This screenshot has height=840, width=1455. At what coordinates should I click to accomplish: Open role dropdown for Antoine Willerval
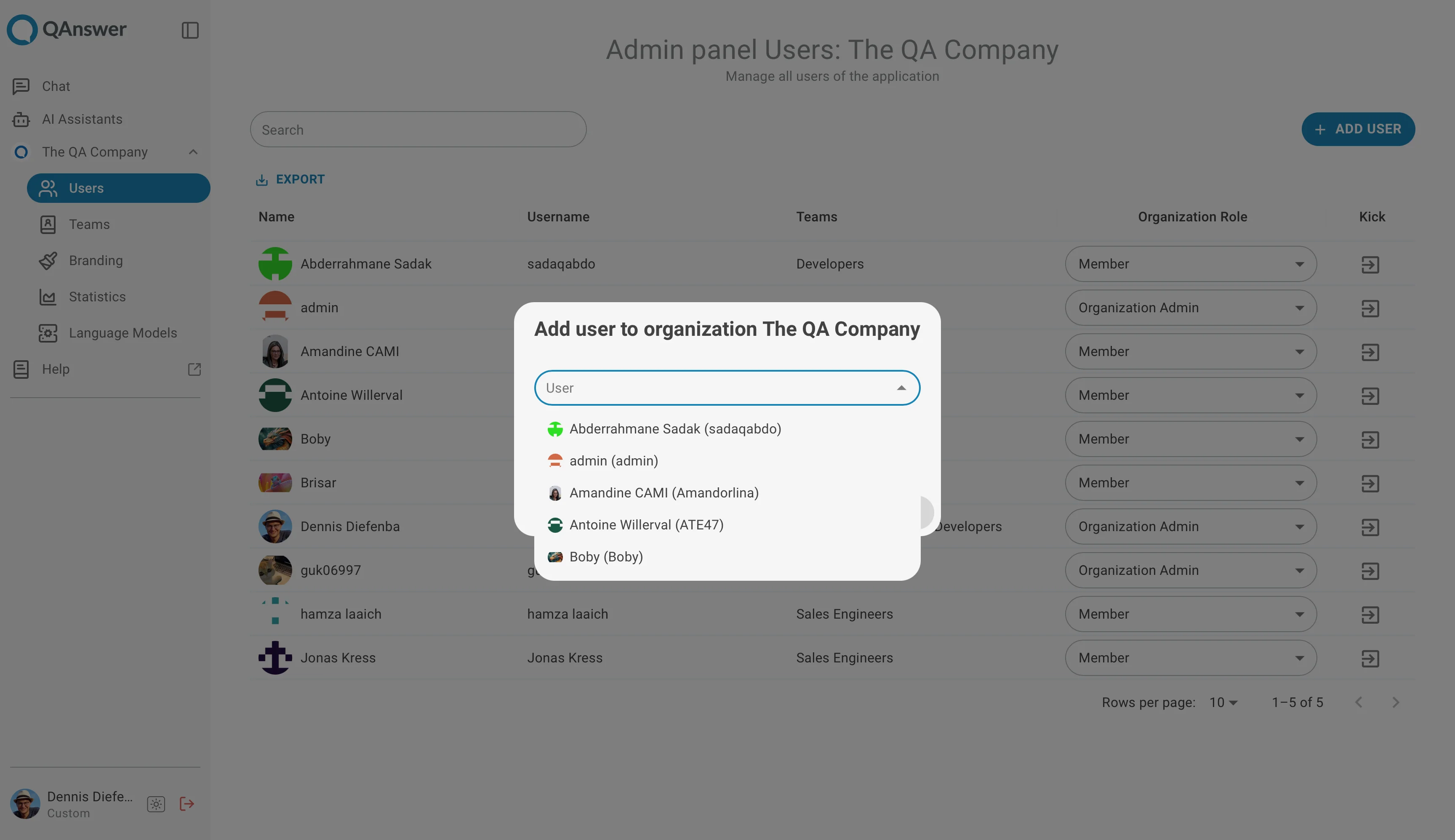1190,395
